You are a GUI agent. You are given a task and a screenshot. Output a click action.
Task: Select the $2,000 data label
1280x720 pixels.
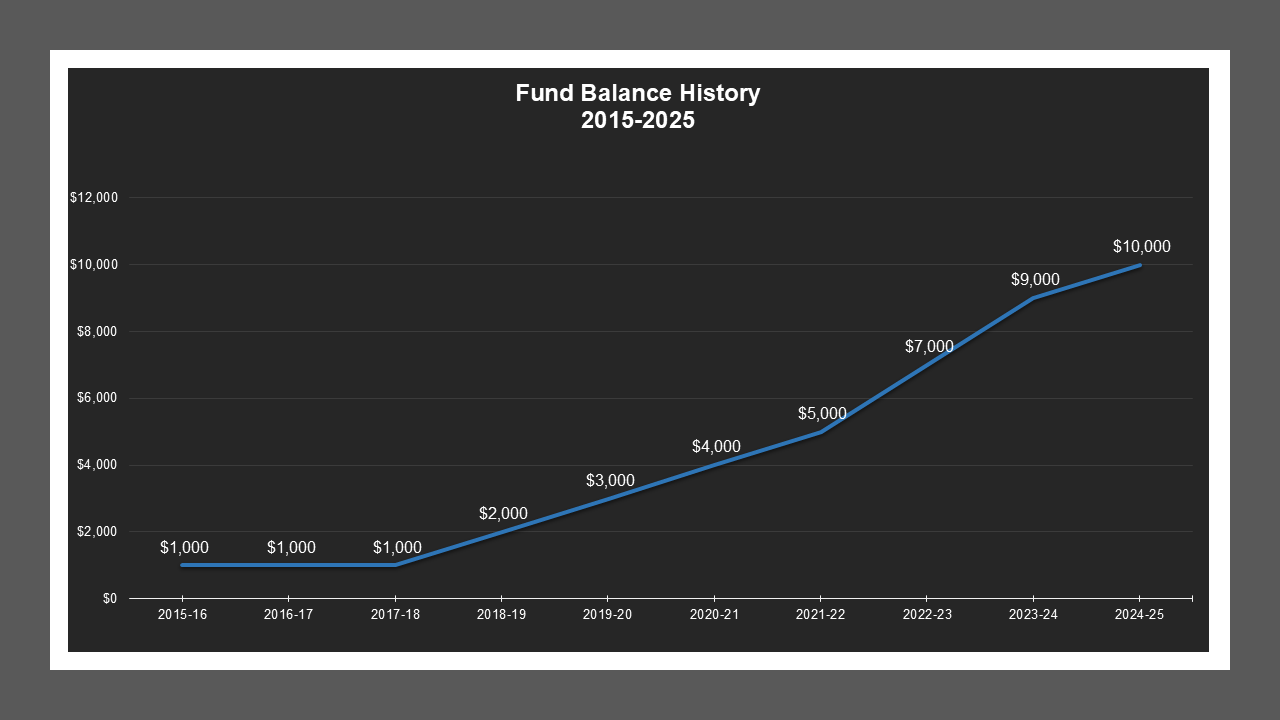[x=503, y=513]
